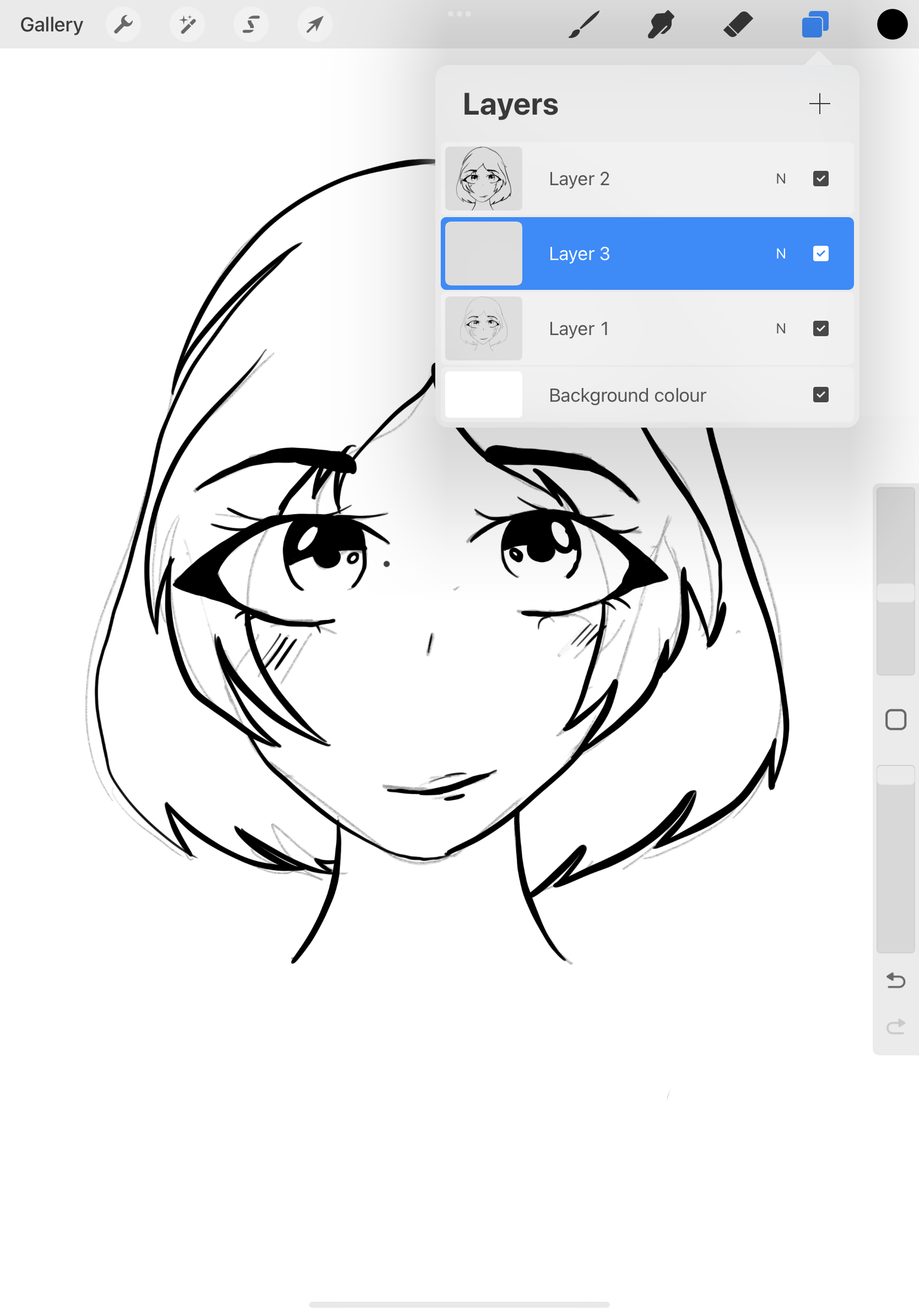The height and width of the screenshot is (1316, 919).
Task: Select the Layer 1 row
Action: (x=647, y=328)
